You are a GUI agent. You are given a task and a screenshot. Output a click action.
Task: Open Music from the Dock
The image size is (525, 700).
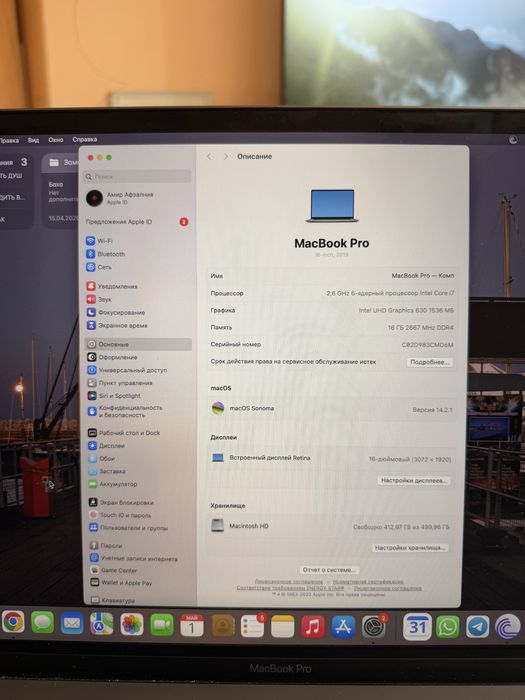click(312, 627)
